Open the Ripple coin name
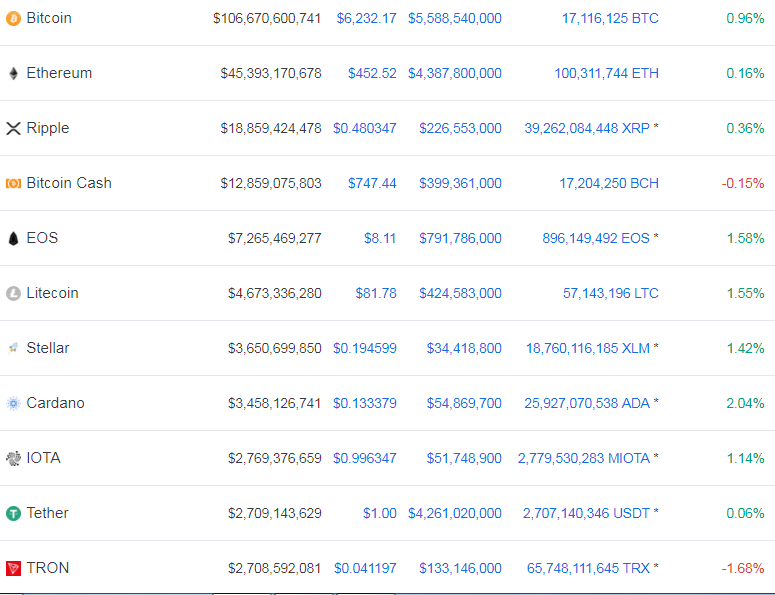775x595 pixels. pyautogui.click(x=47, y=128)
